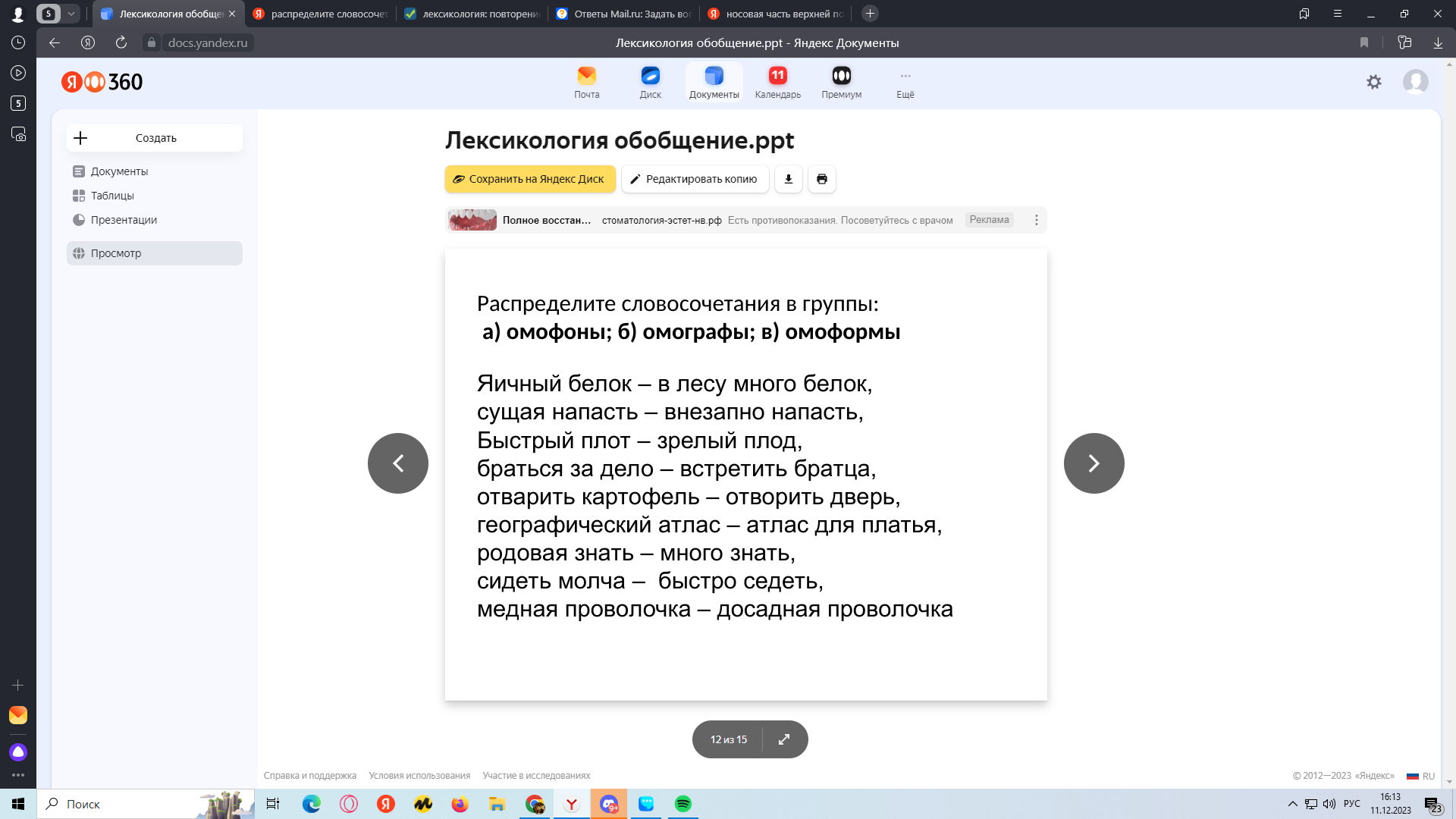Open the ad options three-dot menu
This screenshot has width=1456, height=819.
click(1036, 220)
